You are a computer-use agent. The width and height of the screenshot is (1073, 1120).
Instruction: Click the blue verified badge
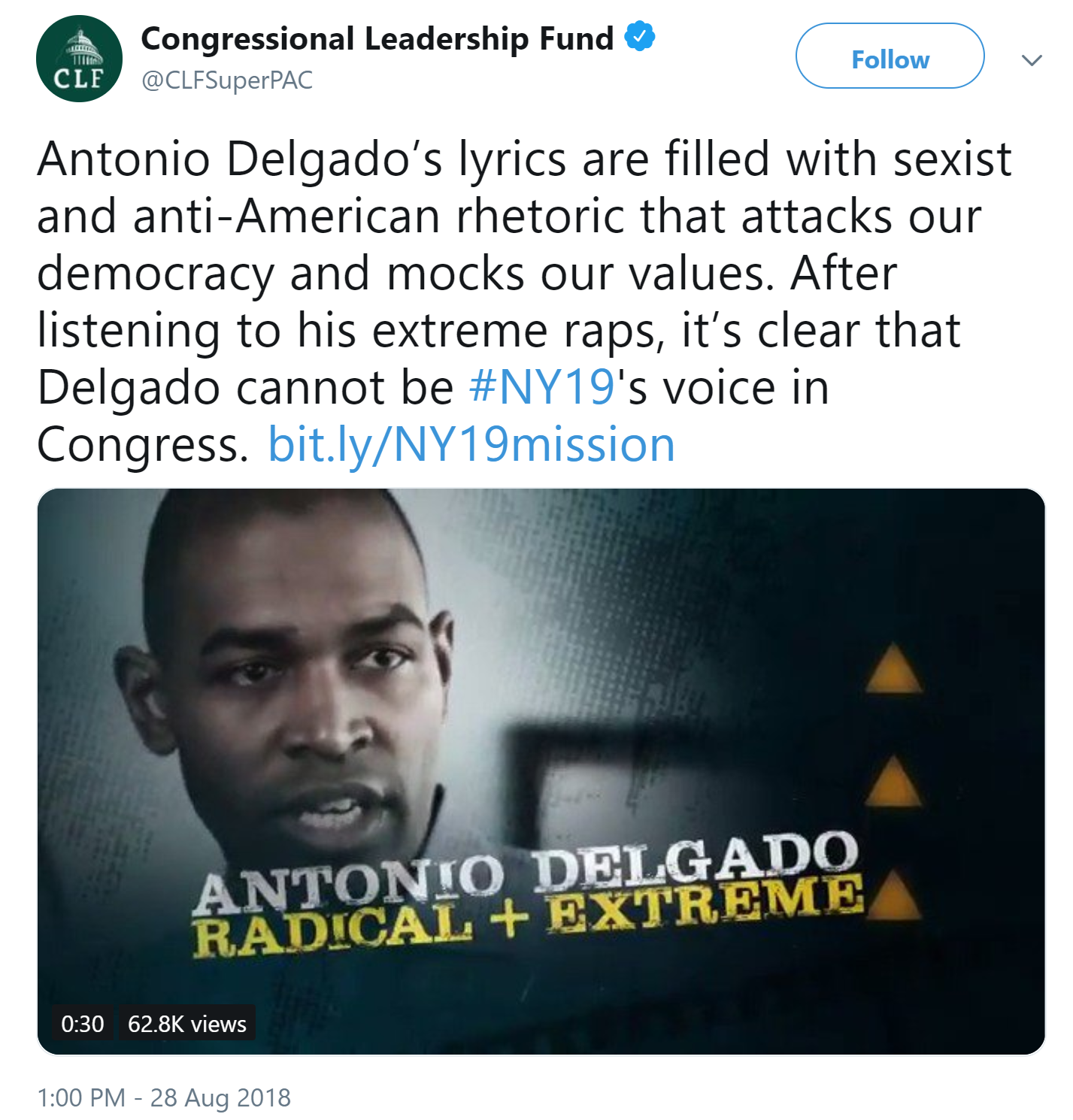pyautogui.click(x=640, y=37)
